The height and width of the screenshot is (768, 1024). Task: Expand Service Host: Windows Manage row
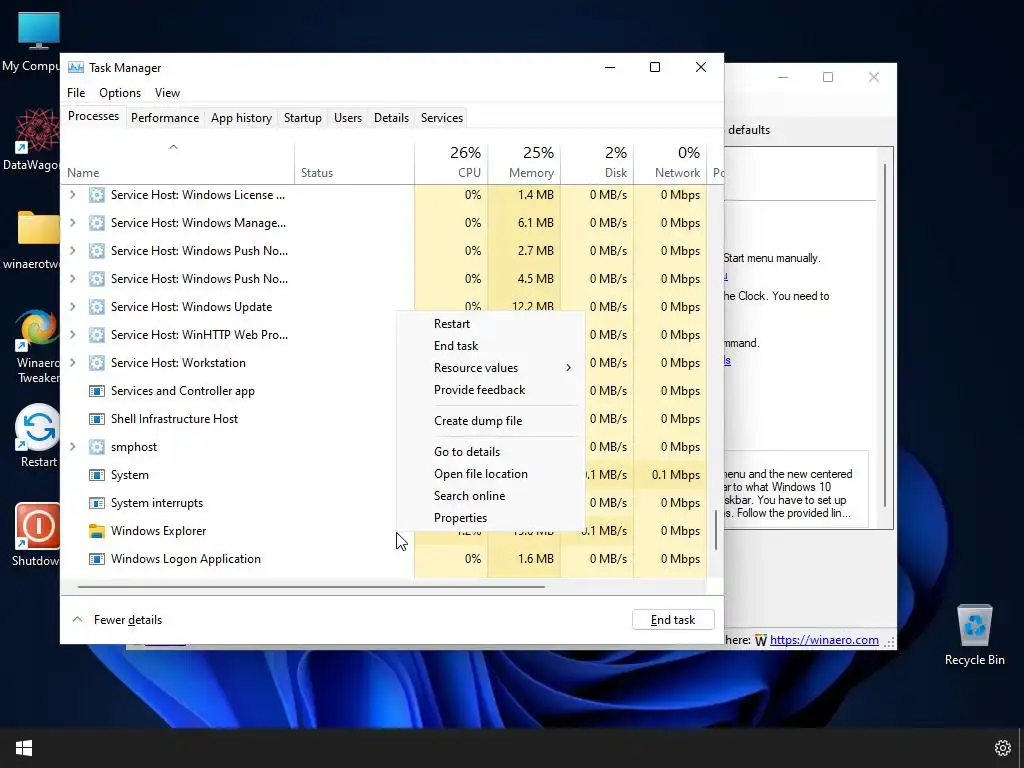(72, 223)
